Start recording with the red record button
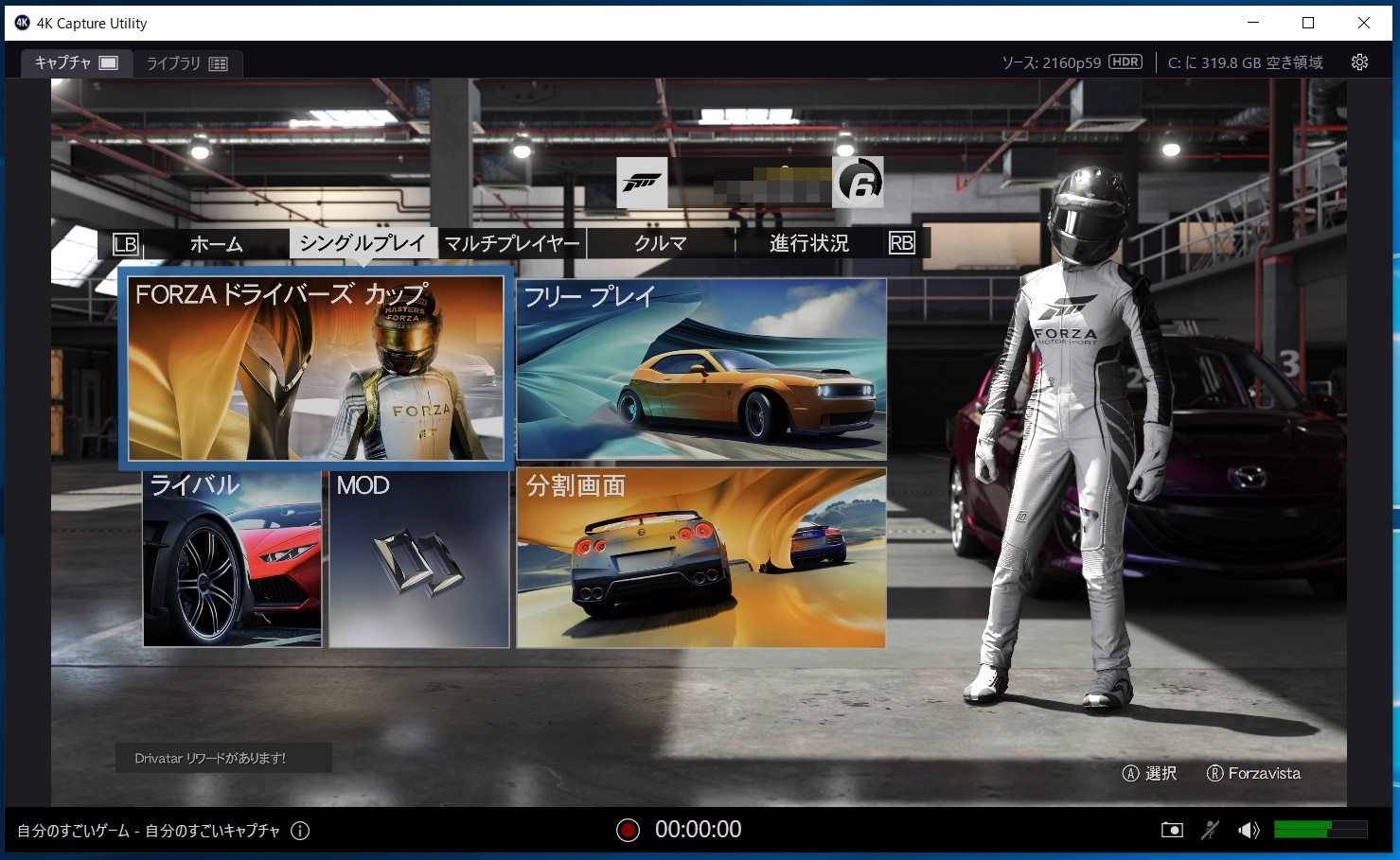This screenshot has height=860, width=1400. (x=628, y=830)
